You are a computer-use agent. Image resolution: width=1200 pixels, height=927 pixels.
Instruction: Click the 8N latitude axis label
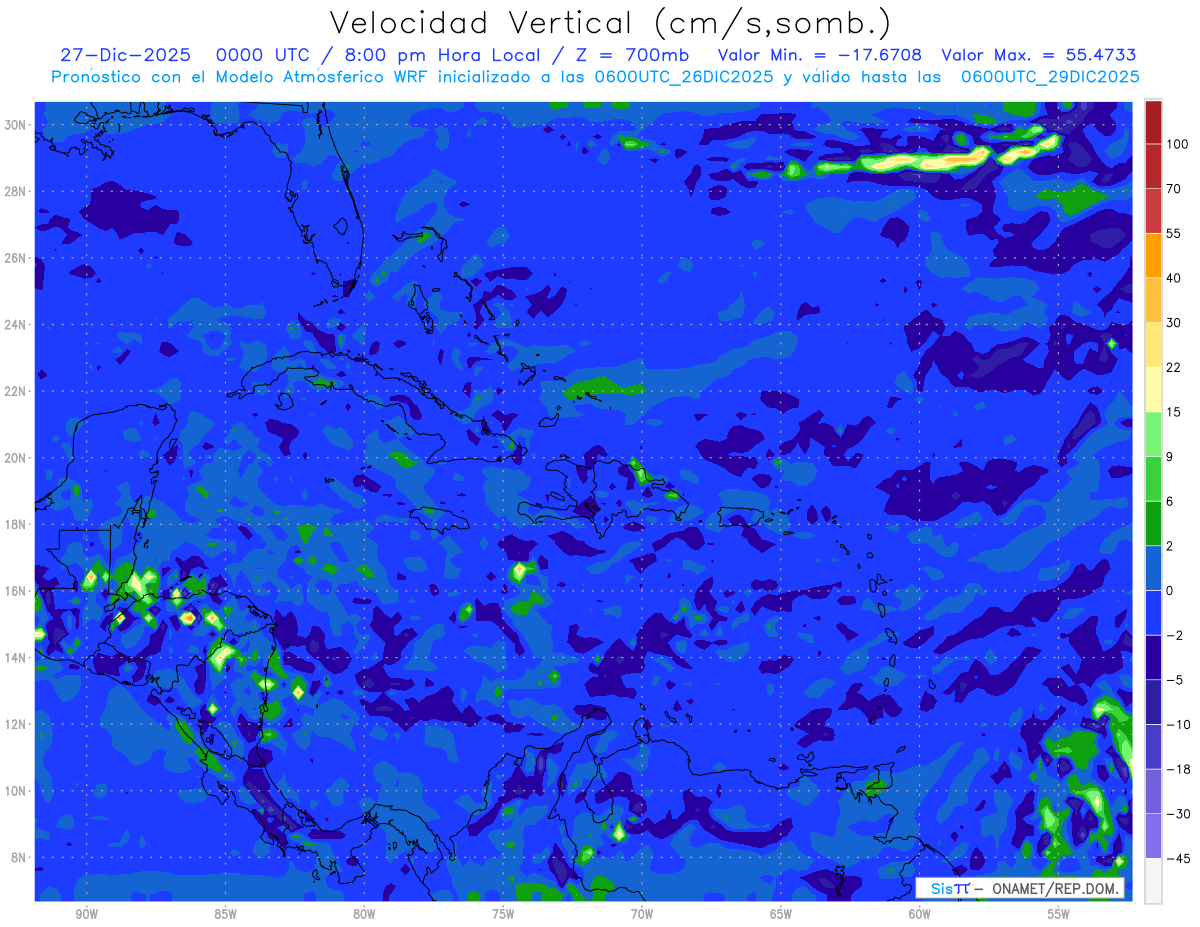pyautogui.click(x=20, y=858)
